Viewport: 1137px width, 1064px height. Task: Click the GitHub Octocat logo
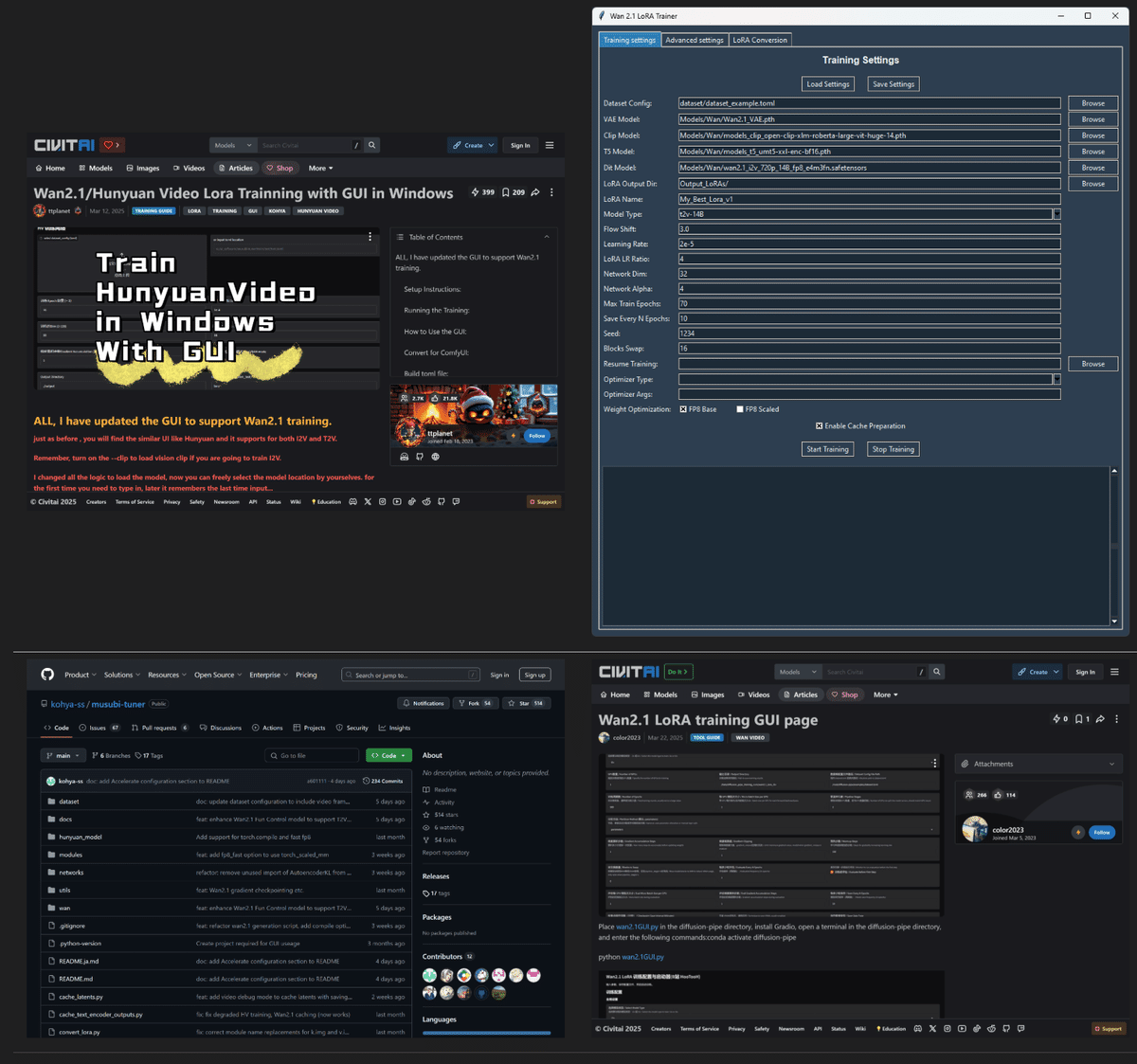coord(47,675)
